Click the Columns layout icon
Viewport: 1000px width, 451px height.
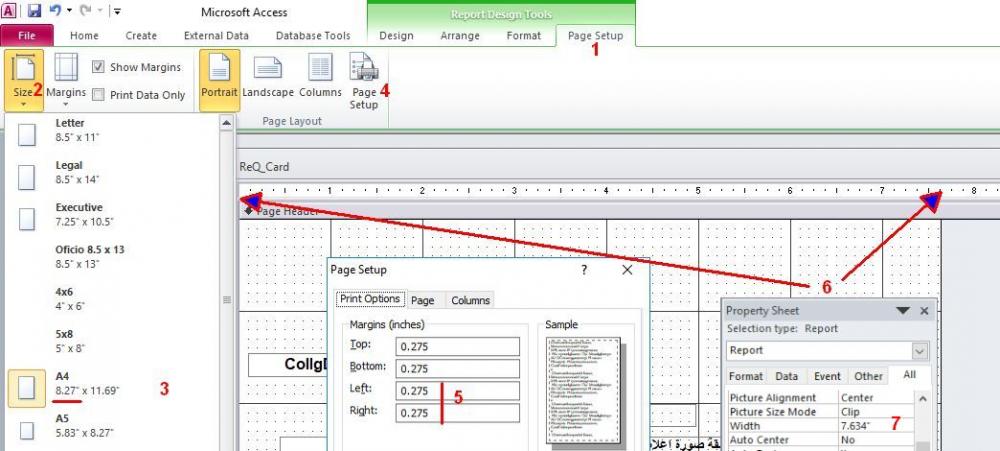[320, 77]
